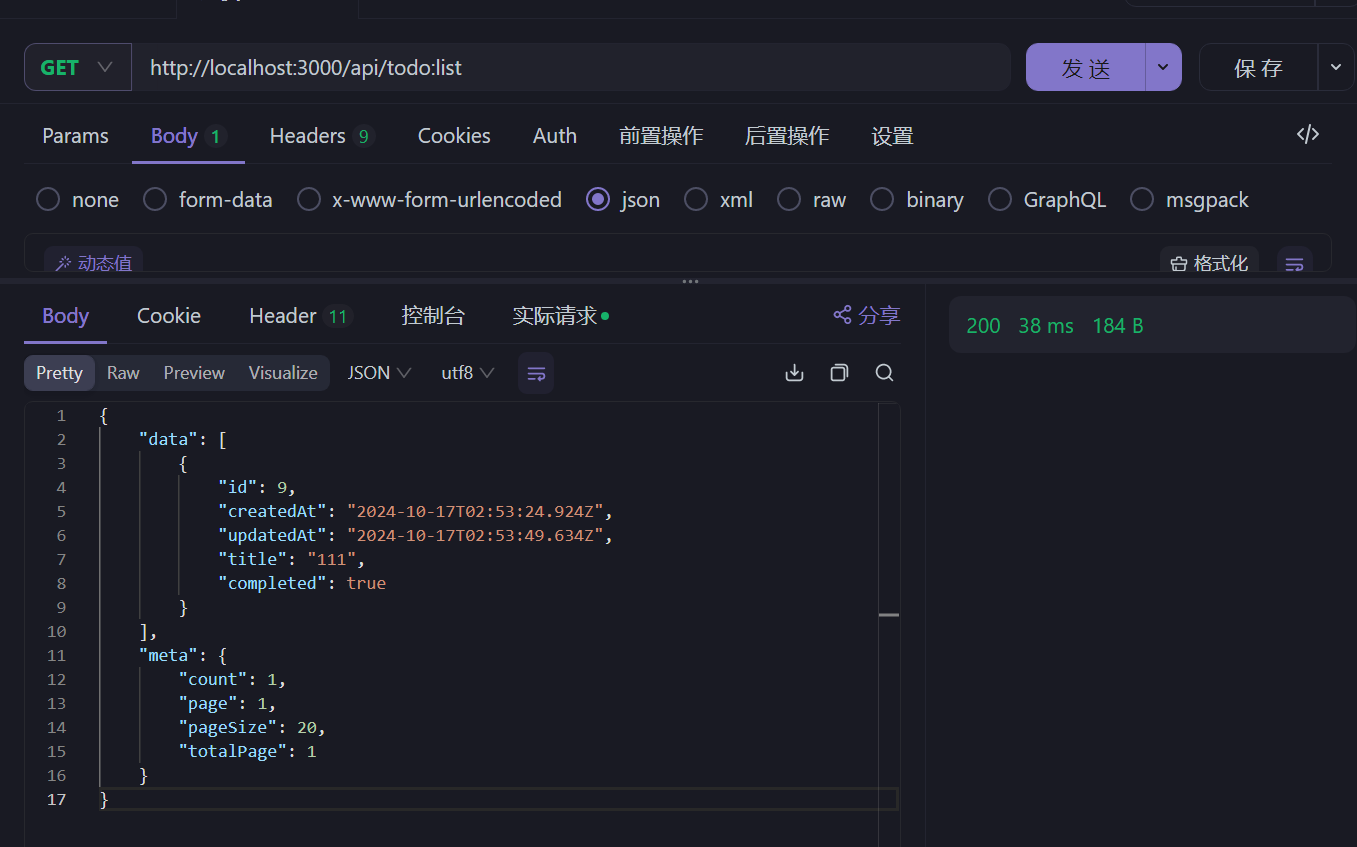
Task: Click the "id": 9 line
Action: point(257,487)
